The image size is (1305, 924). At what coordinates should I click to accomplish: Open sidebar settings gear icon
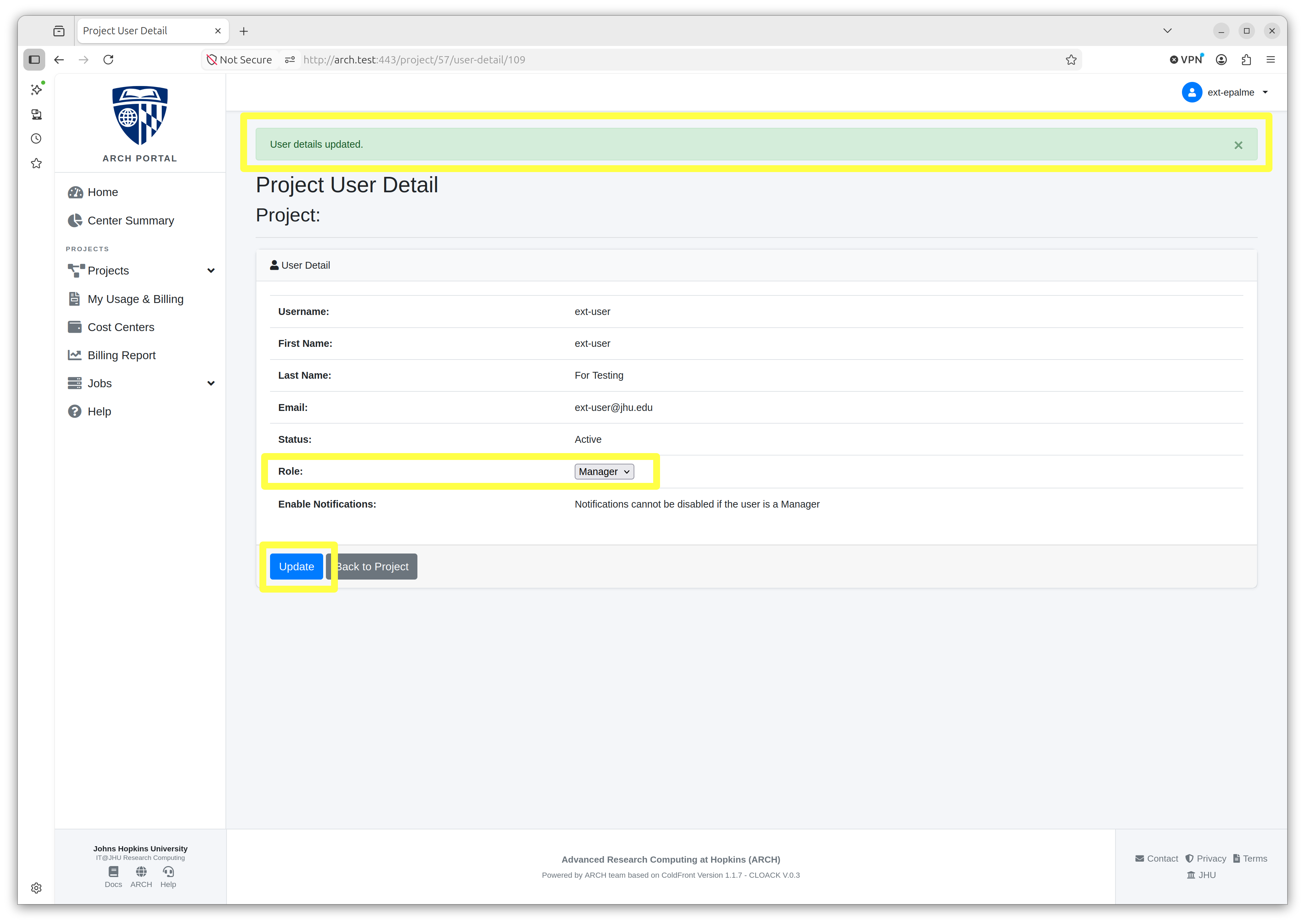tap(36, 888)
